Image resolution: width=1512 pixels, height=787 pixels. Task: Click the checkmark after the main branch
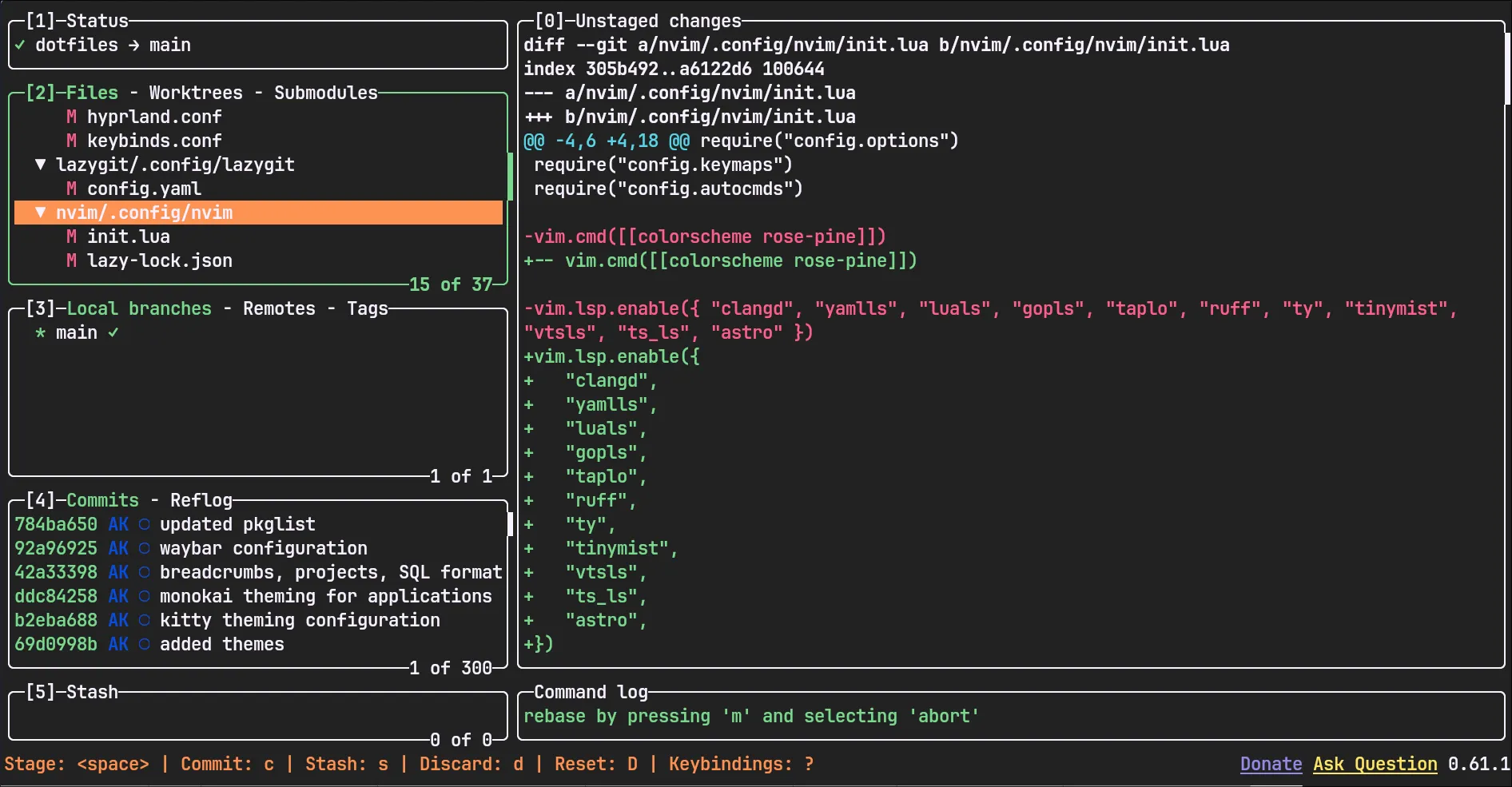[x=113, y=332]
